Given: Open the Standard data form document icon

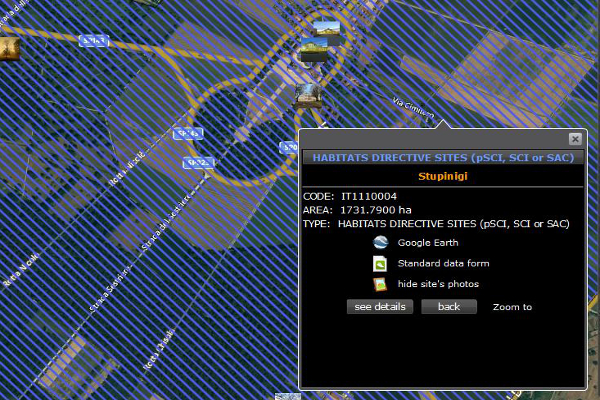Looking at the screenshot, I should pos(380,264).
